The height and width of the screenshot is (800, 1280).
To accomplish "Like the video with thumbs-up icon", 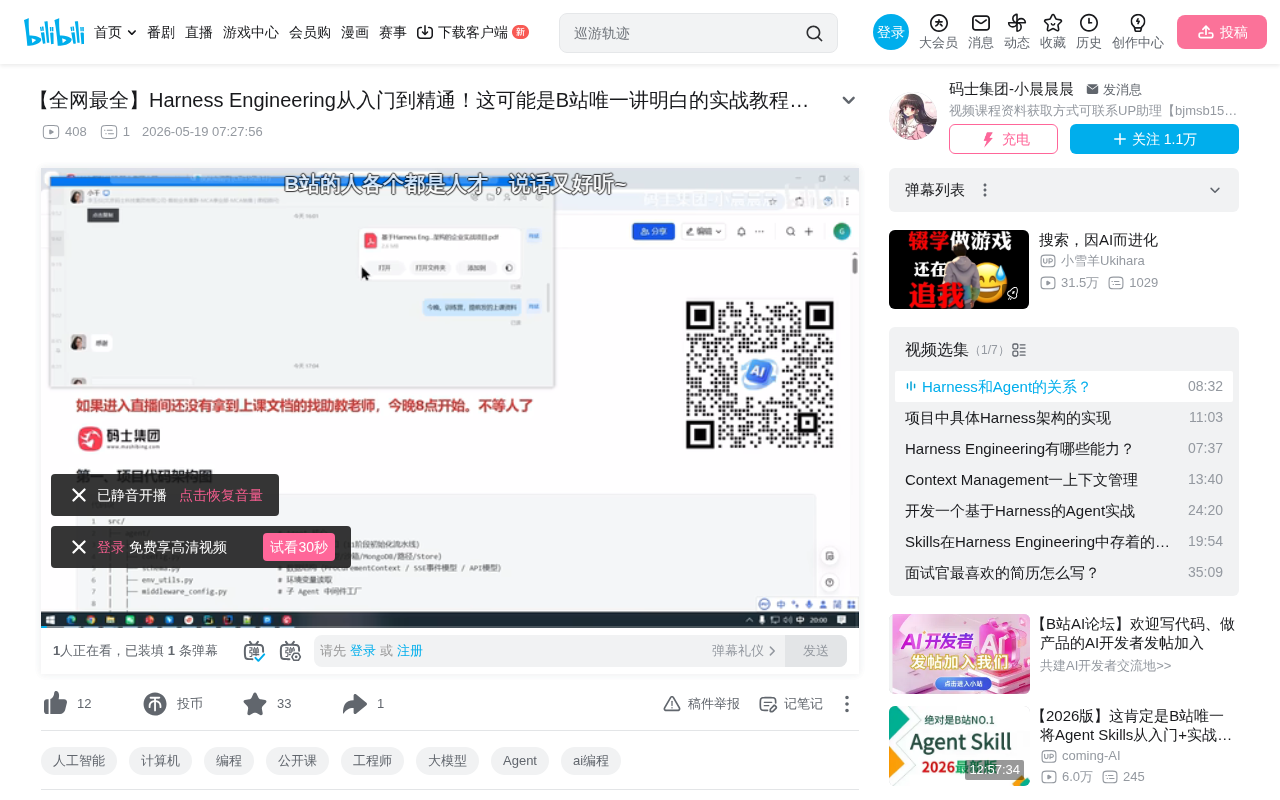I will tap(56, 704).
